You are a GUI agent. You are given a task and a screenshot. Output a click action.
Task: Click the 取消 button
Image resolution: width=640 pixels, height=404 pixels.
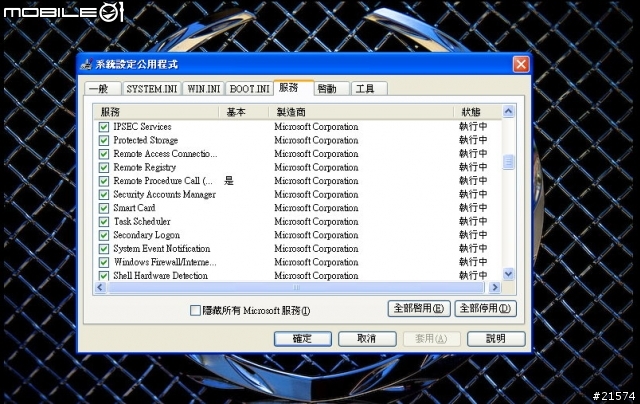(x=367, y=339)
